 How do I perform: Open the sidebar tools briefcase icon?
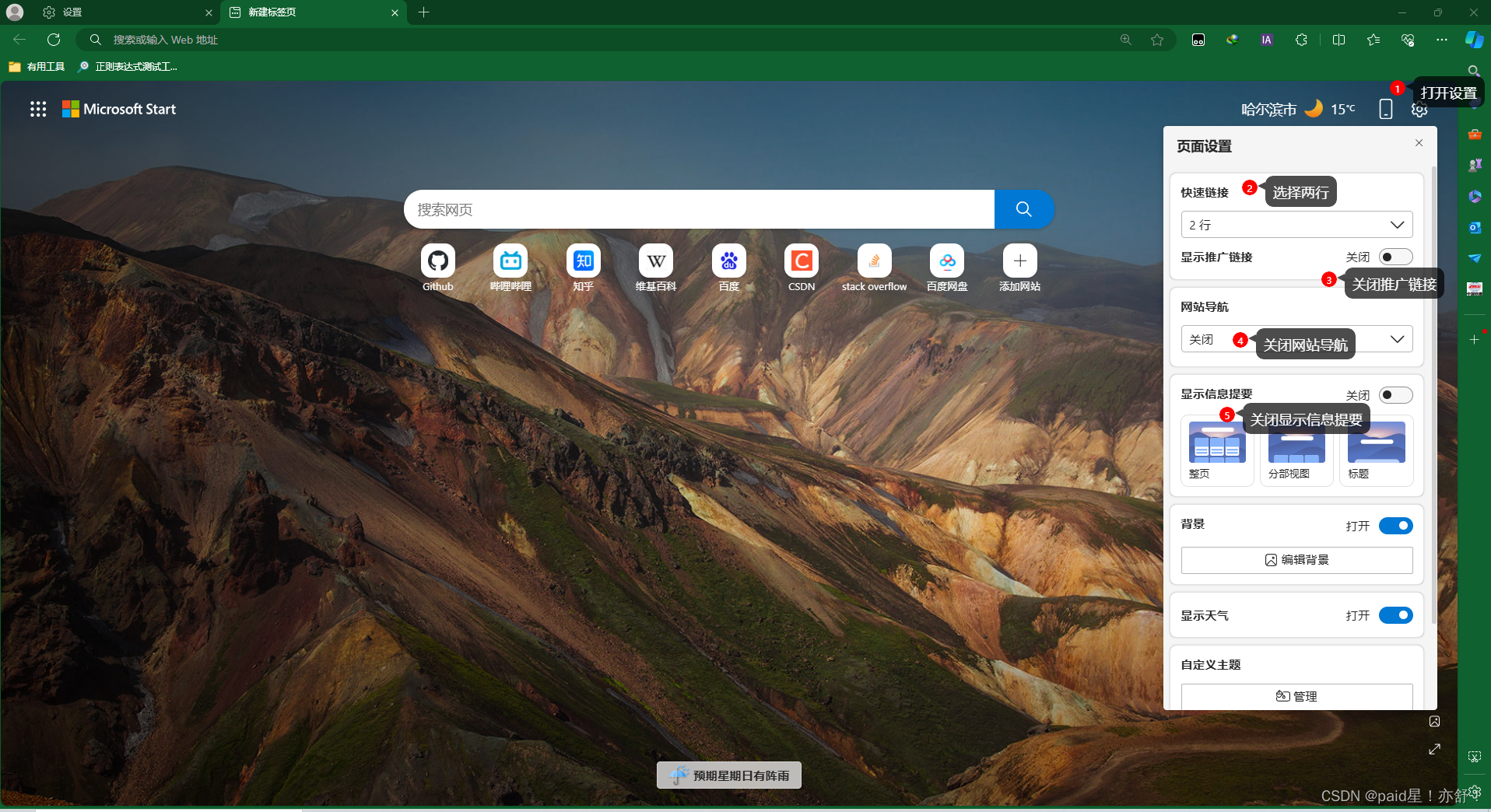tap(1475, 134)
